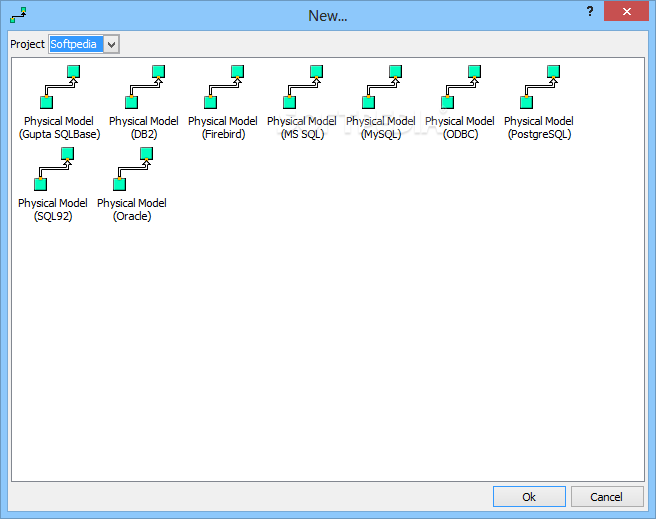Viewport: 656px width, 519px height.
Task: Select Physical Model (ODBC) icon
Action: pyautogui.click(x=461, y=87)
